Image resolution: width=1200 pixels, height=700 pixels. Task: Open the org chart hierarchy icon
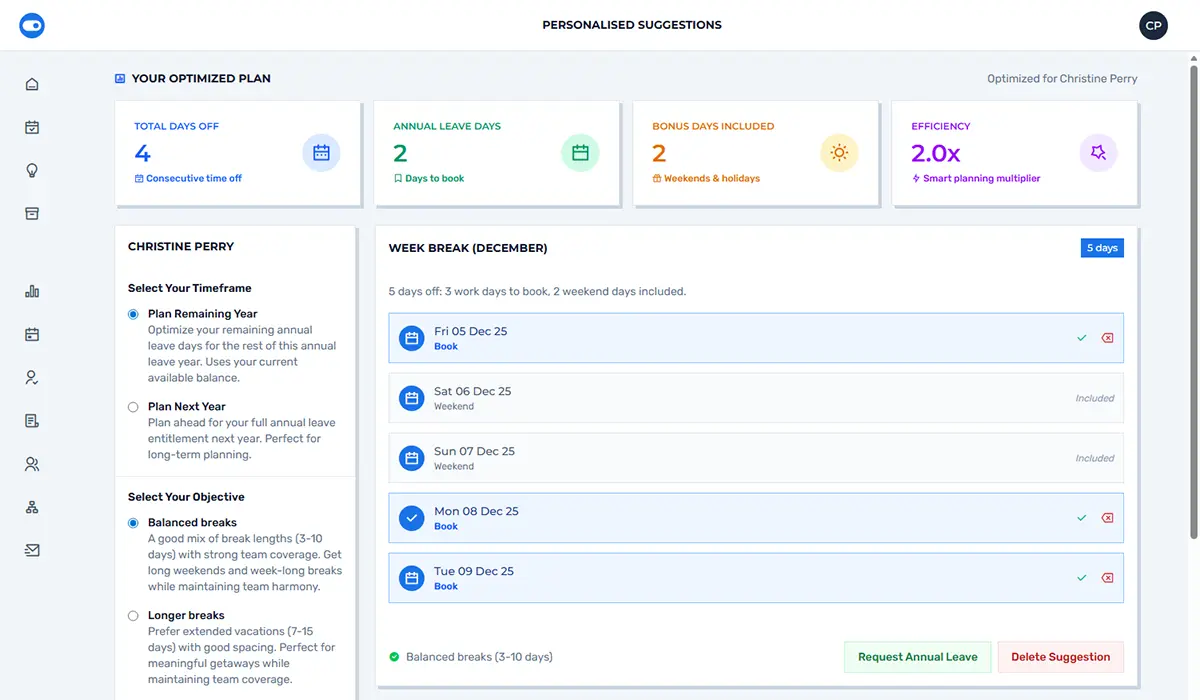tap(31, 506)
